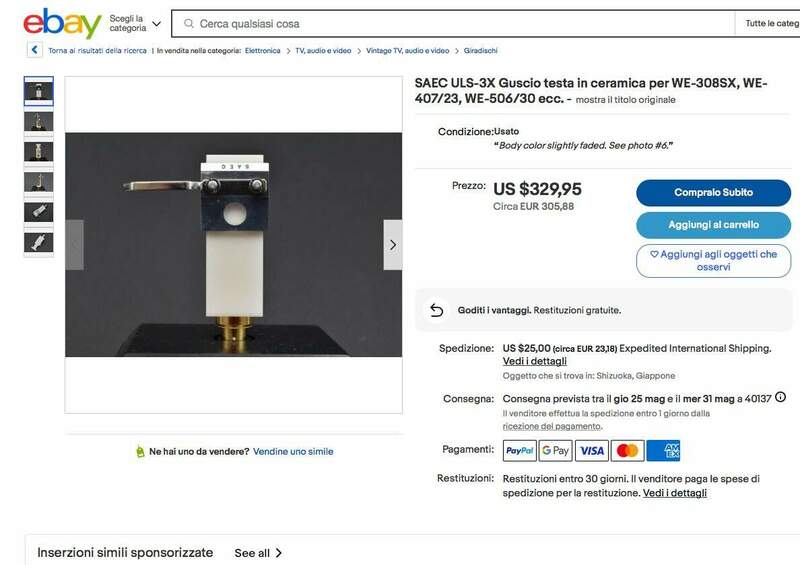Click Aggiungi al carrello button
800x565 pixels.
(713, 225)
